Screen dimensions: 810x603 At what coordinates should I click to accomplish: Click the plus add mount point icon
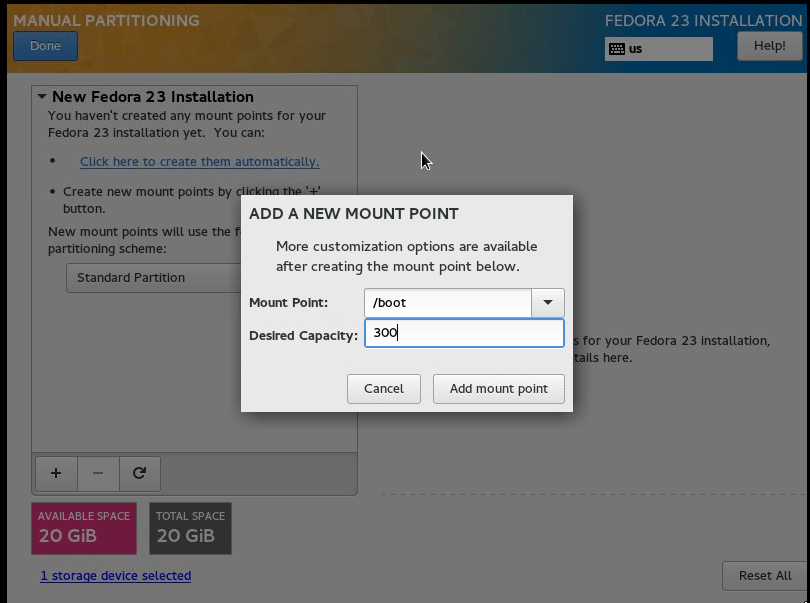coord(56,473)
